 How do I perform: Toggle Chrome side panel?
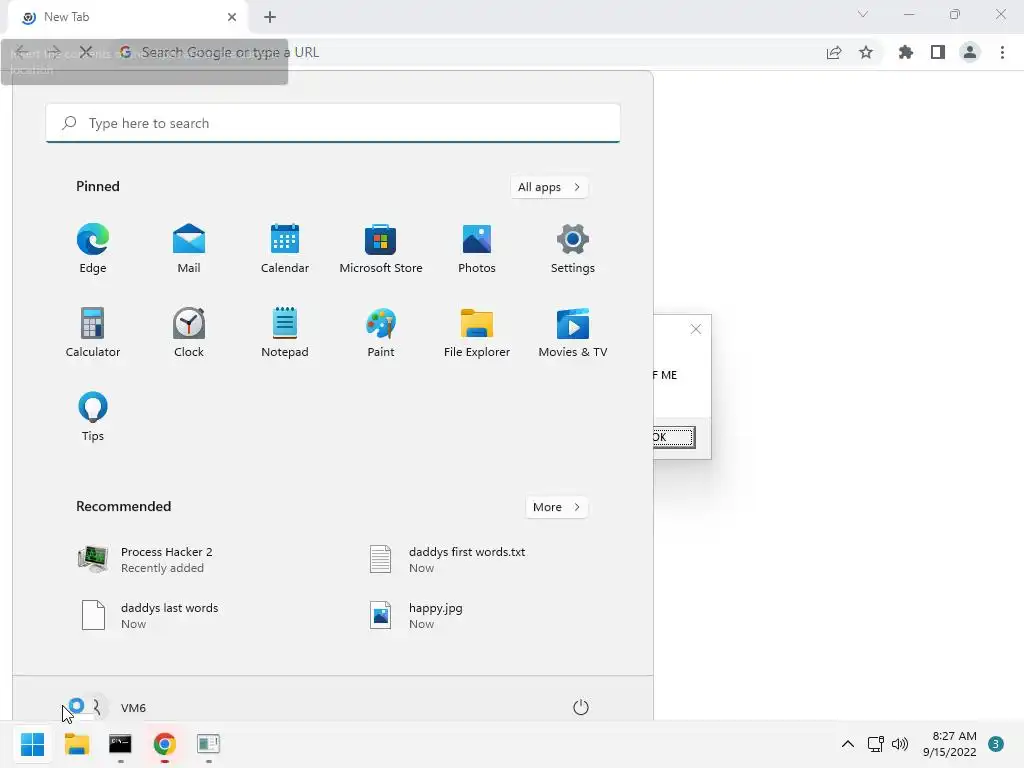point(938,52)
